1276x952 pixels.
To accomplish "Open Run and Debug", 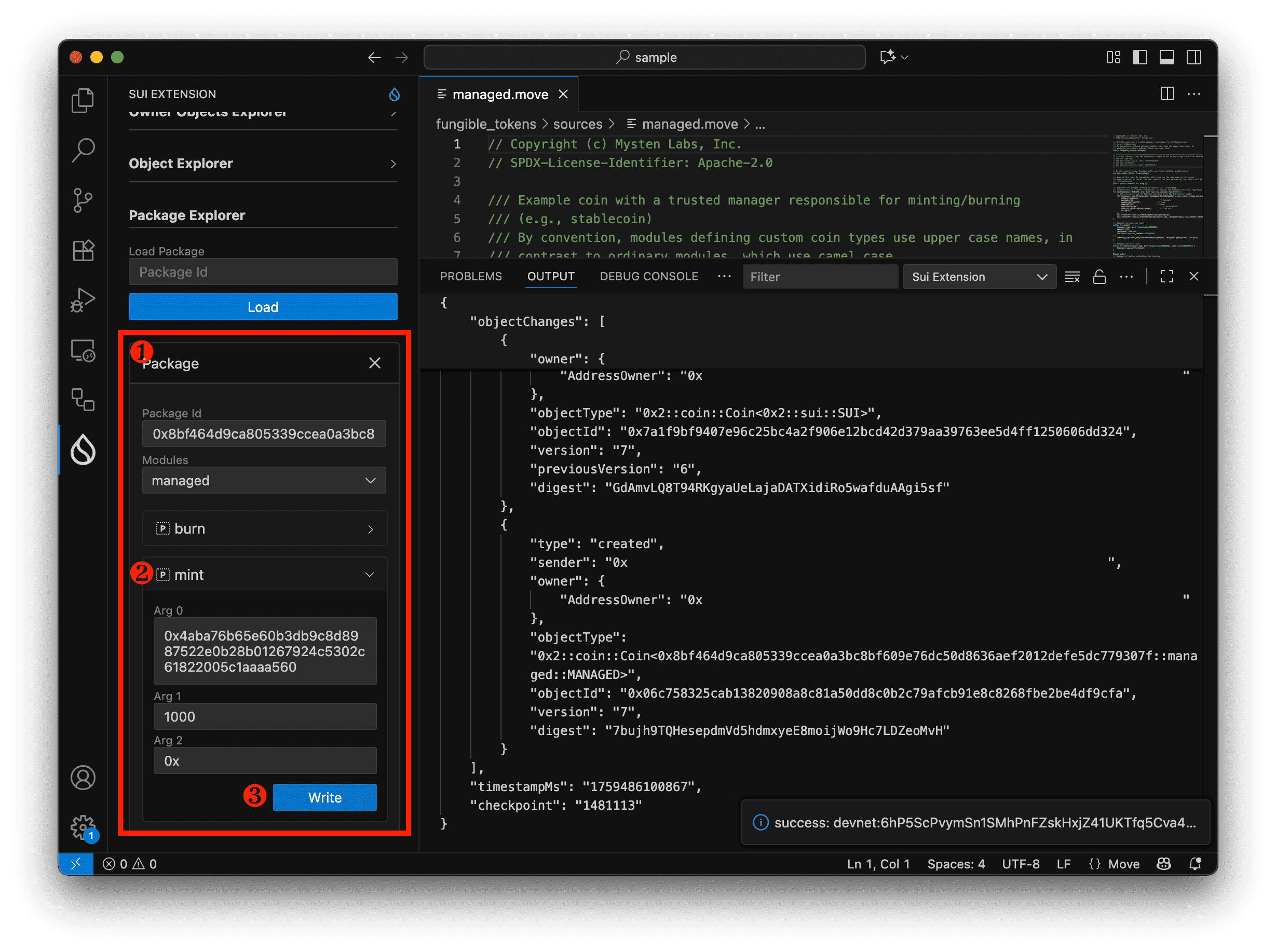I will 83,299.
